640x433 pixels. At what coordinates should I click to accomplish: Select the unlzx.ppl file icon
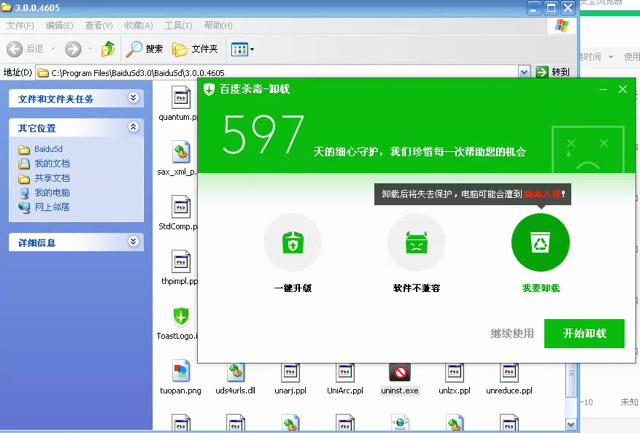point(454,371)
